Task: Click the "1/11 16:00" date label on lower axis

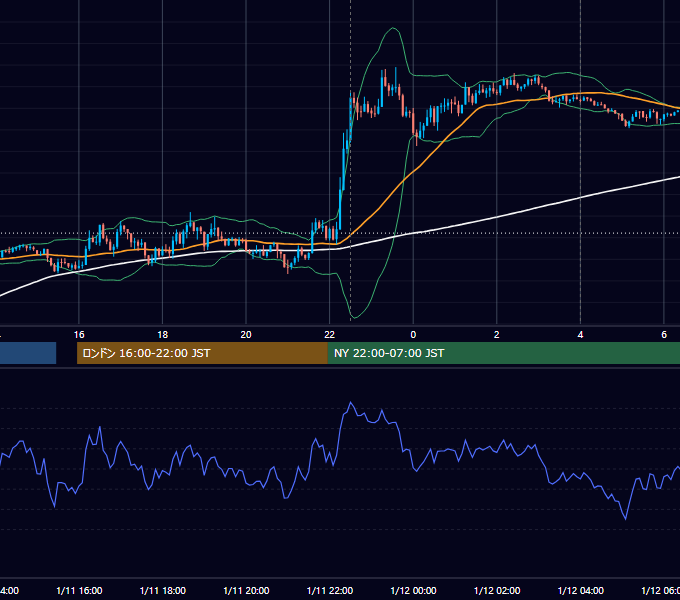Action: (x=79, y=591)
